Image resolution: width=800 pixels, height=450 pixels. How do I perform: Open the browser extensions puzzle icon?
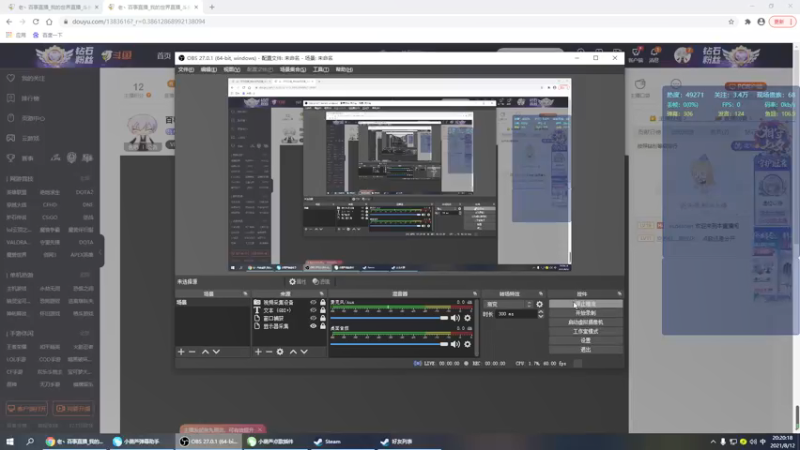pos(747,21)
